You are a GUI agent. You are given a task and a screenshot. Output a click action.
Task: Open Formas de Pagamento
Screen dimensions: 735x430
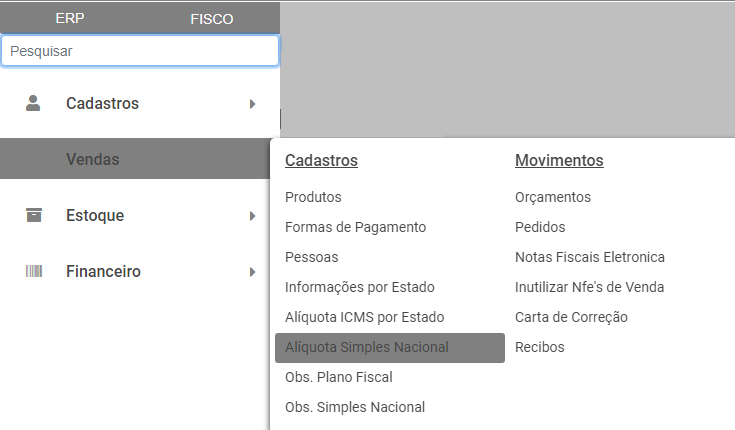pos(355,227)
